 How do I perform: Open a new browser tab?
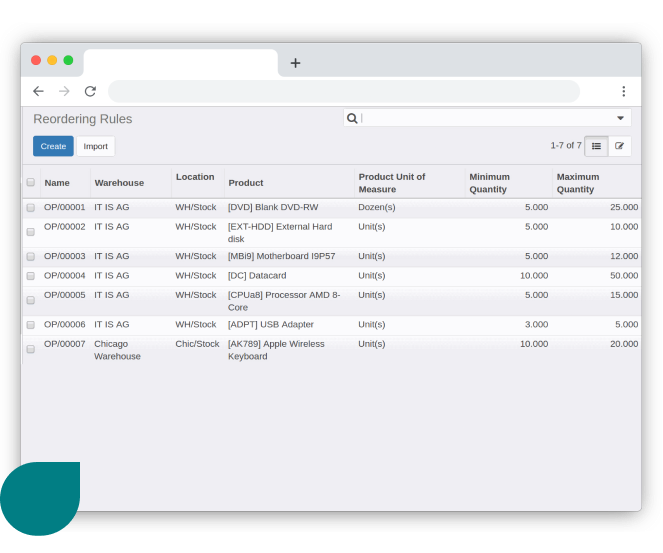click(295, 63)
